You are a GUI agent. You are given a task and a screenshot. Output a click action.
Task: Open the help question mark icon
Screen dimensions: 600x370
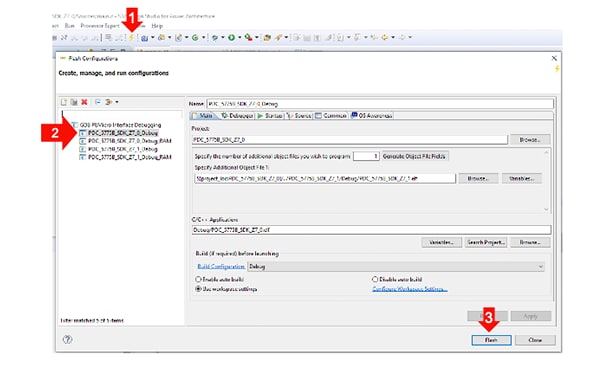tap(67, 339)
